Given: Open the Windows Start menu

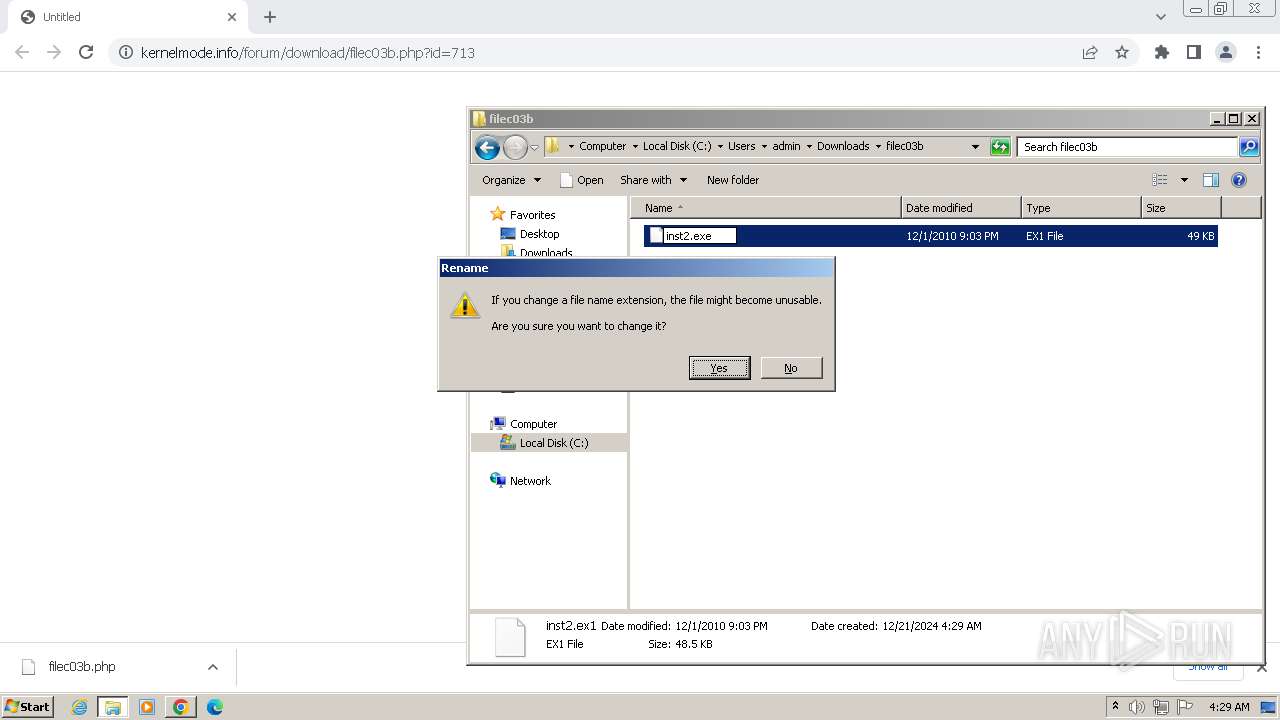Looking at the screenshot, I should point(27,706).
